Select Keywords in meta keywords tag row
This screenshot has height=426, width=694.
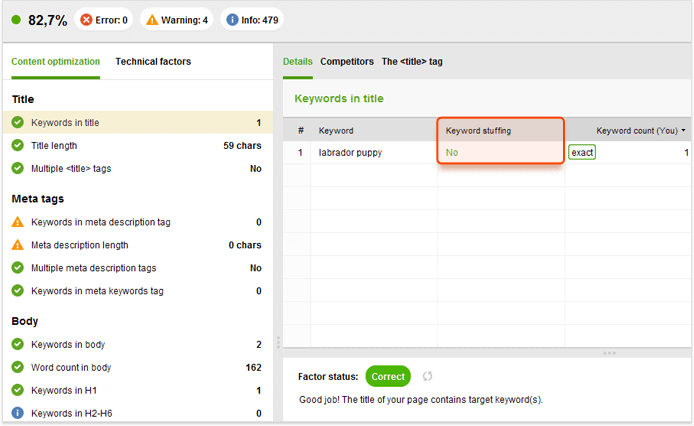(x=138, y=291)
